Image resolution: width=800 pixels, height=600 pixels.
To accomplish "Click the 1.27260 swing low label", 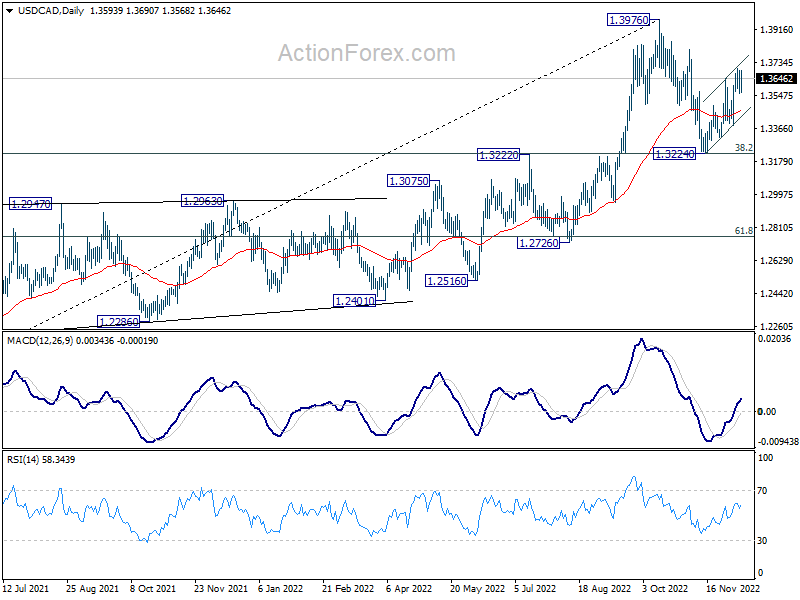I will [539, 243].
